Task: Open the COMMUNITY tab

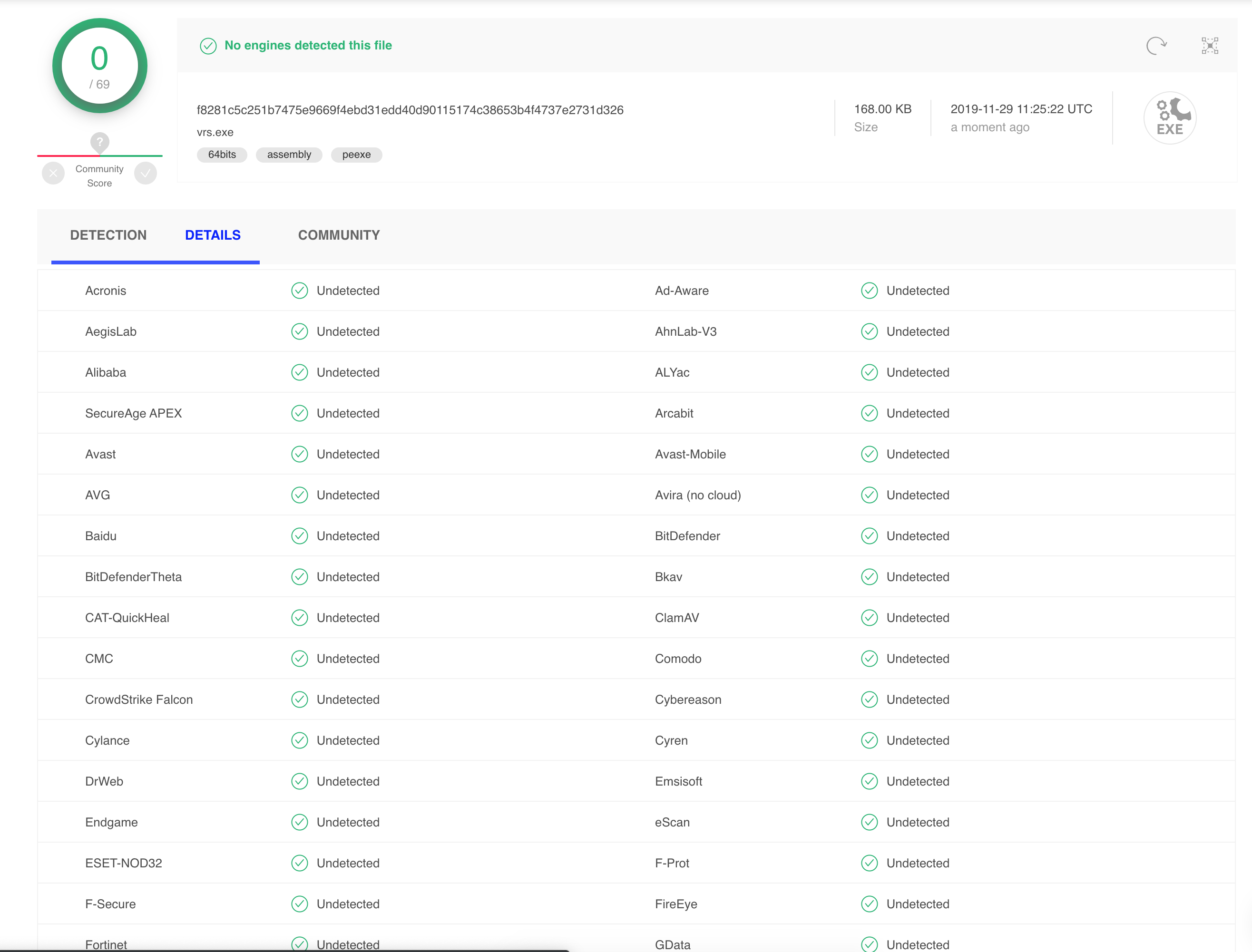Action: tap(339, 235)
